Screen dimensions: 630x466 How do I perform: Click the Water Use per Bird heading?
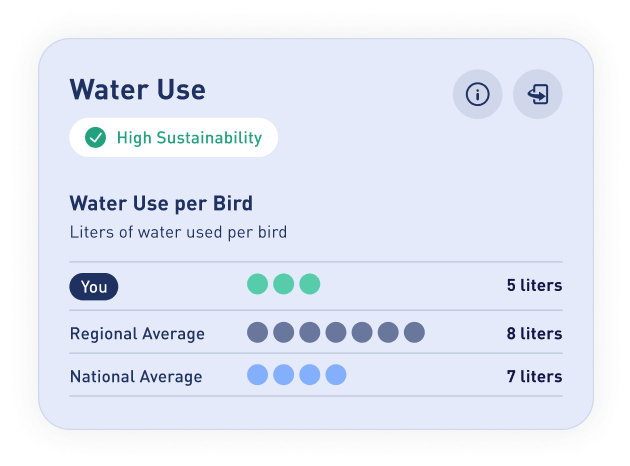click(x=162, y=203)
